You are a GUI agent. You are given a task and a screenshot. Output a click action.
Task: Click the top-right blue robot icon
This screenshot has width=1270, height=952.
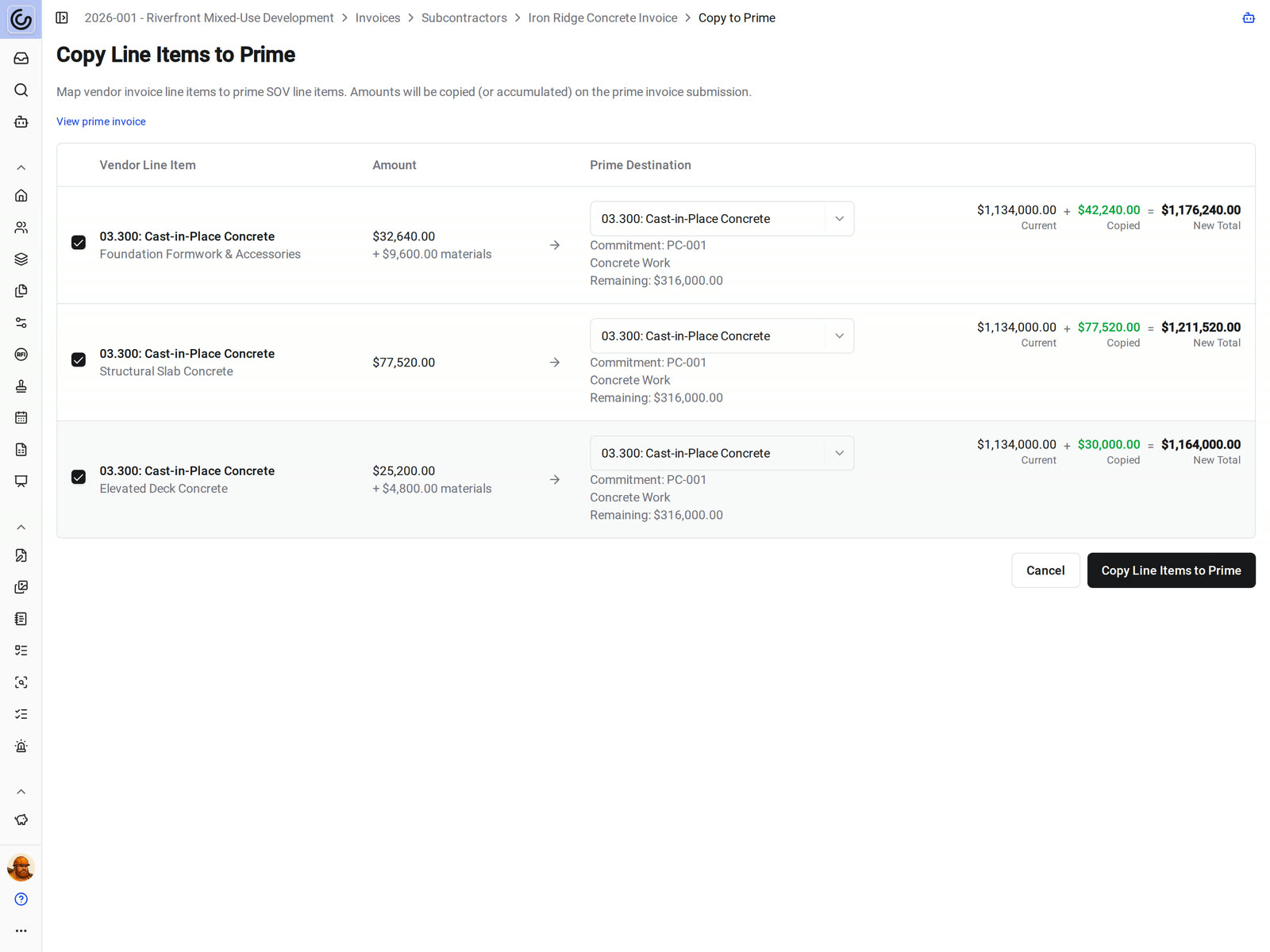(x=1249, y=17)
